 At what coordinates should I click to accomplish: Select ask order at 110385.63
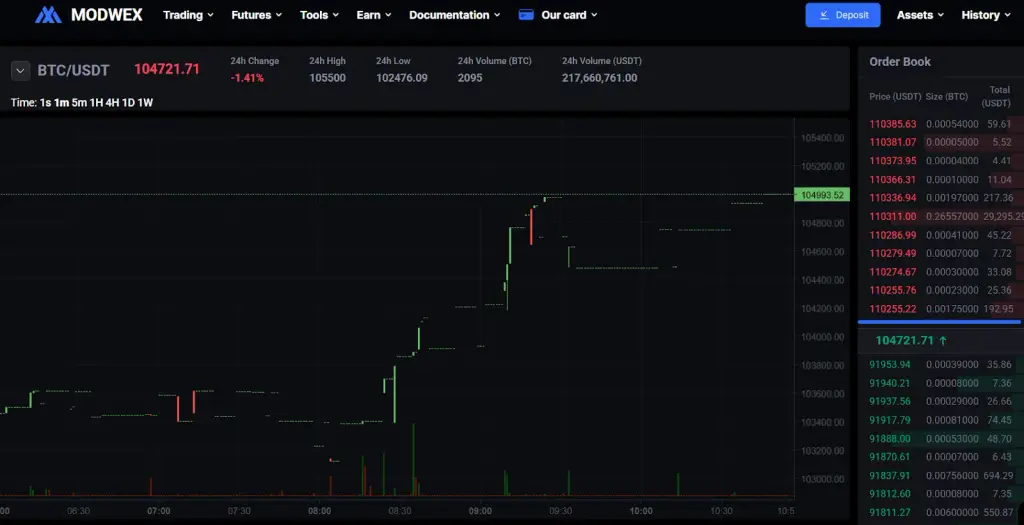coord(941,124)
